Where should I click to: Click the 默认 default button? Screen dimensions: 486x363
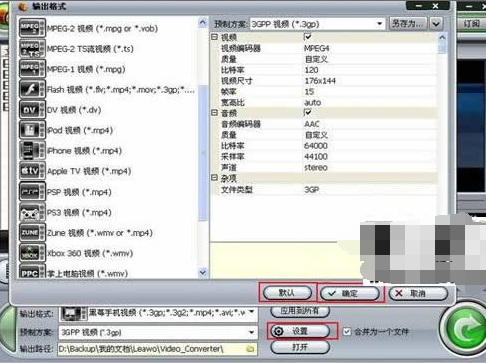(287, 293)
